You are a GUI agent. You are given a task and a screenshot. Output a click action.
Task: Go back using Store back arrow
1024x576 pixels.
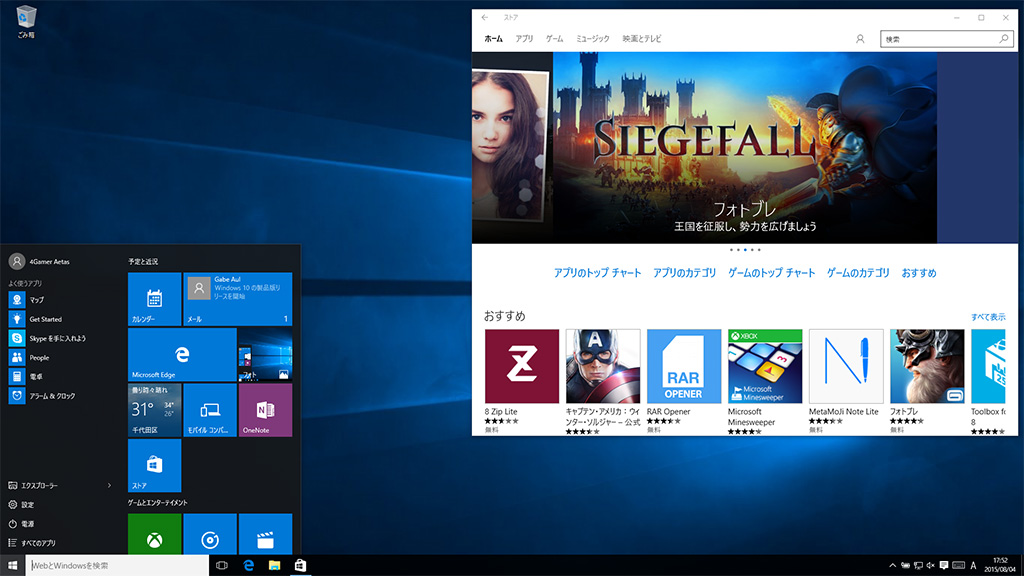click(485, 17)
